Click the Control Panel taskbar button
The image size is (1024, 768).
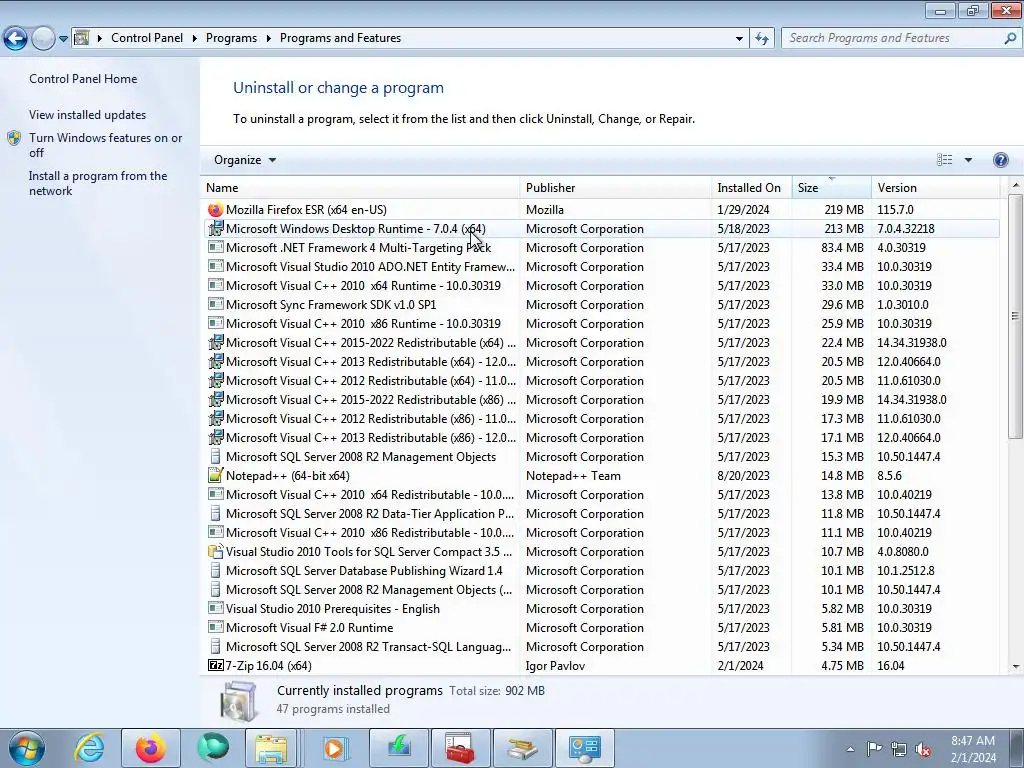click(x=584, y=748)
